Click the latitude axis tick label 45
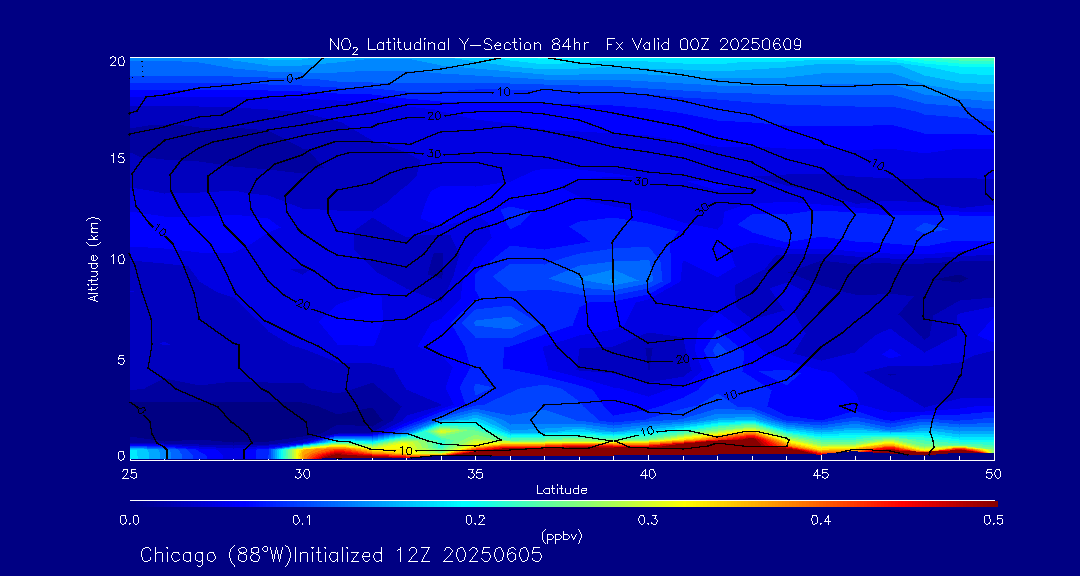Viewport: 1080px width, 576px height. [x=822, y=473]
